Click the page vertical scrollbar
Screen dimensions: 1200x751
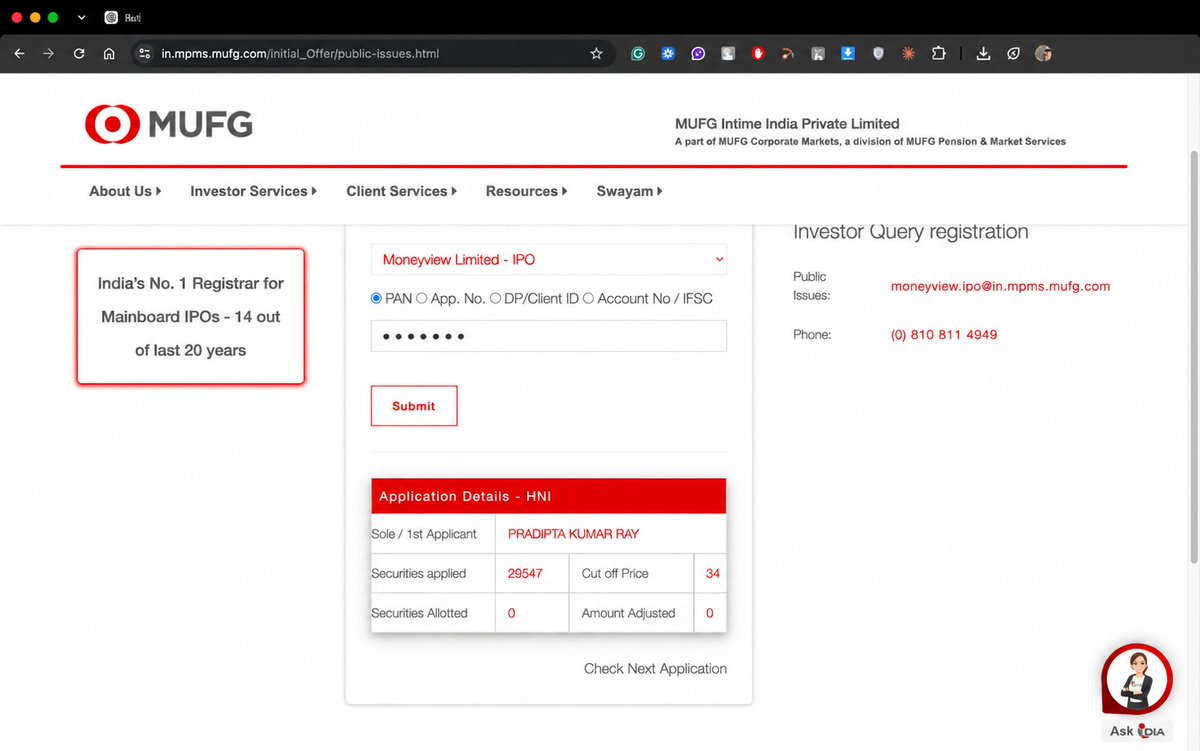1193,357
